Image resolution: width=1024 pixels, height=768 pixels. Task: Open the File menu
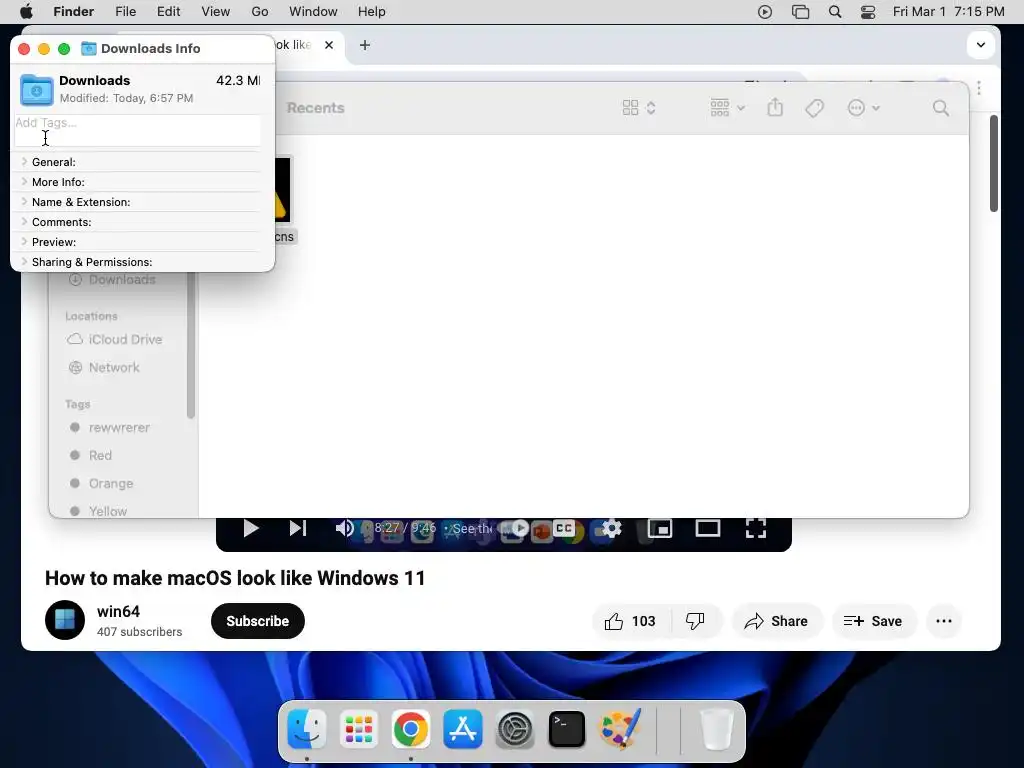click(x=125, y=12)
